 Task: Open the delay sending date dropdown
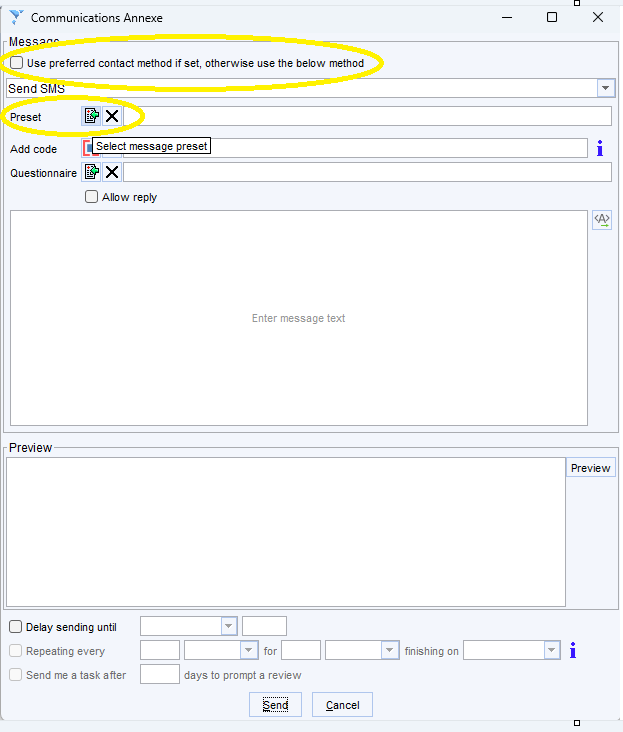coord(229,626)
